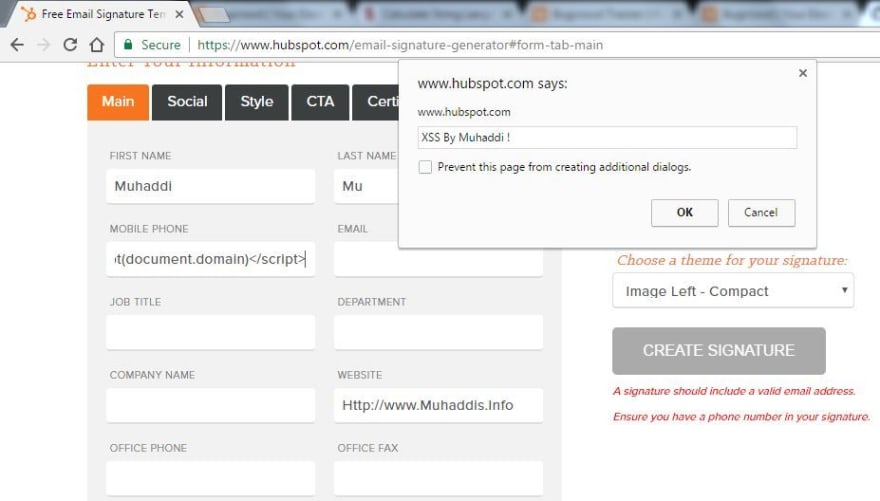Click the valid email address error message

pyautogui.click(x=734, y=391)
